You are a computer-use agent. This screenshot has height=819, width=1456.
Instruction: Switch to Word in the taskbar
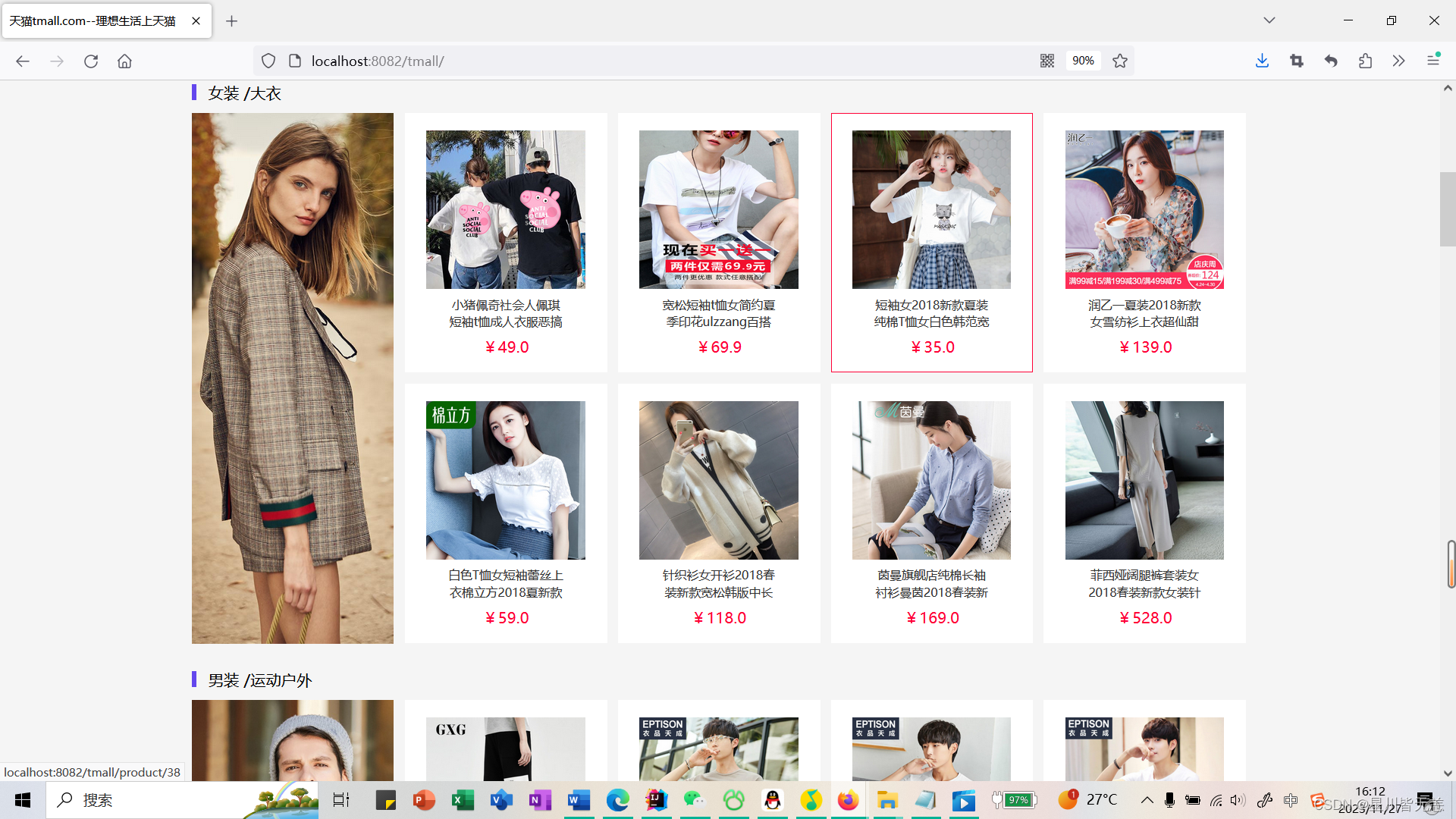click(x=579, y=800)
